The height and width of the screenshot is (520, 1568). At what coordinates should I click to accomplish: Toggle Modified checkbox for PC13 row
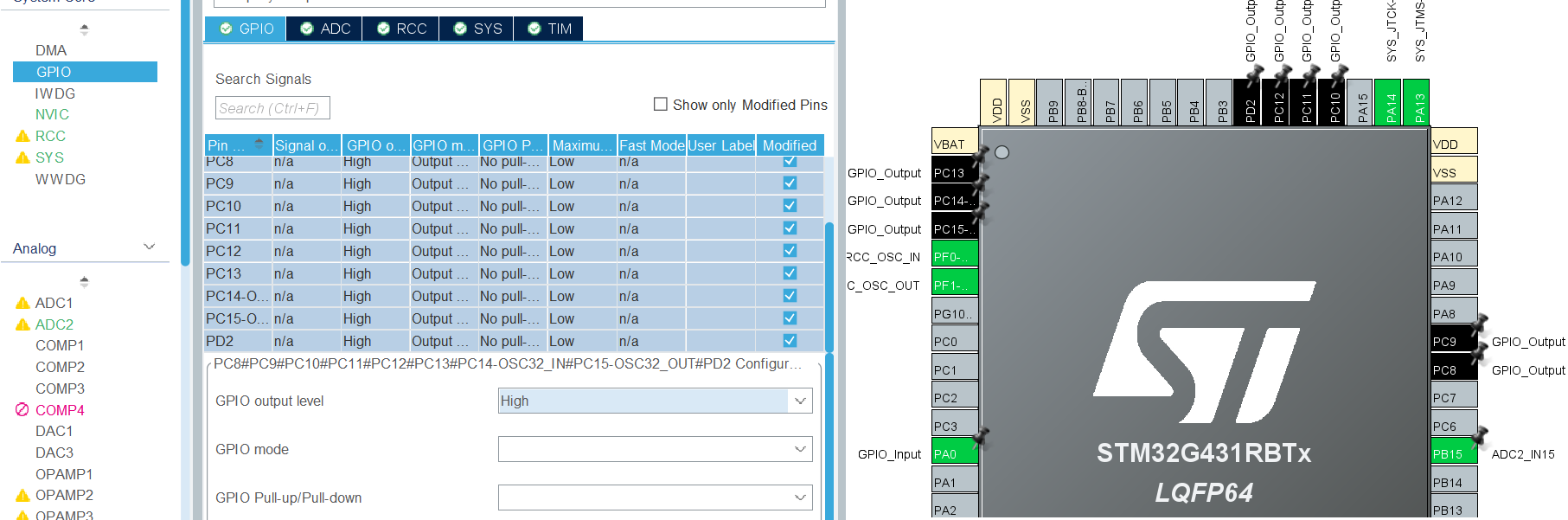coord(790,273)
